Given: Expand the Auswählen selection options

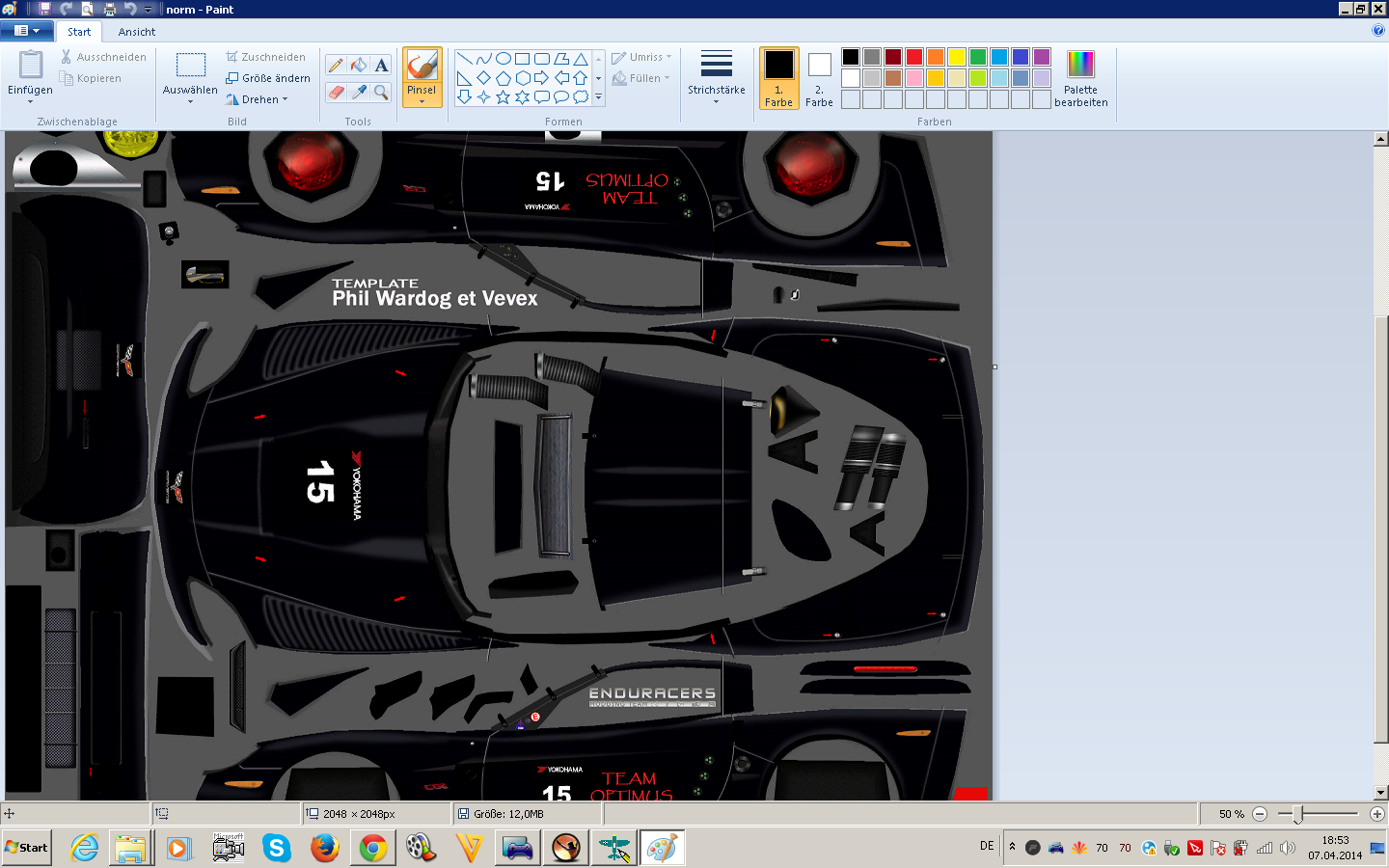Looking at the screenshot, I should (x=190, y=100).
